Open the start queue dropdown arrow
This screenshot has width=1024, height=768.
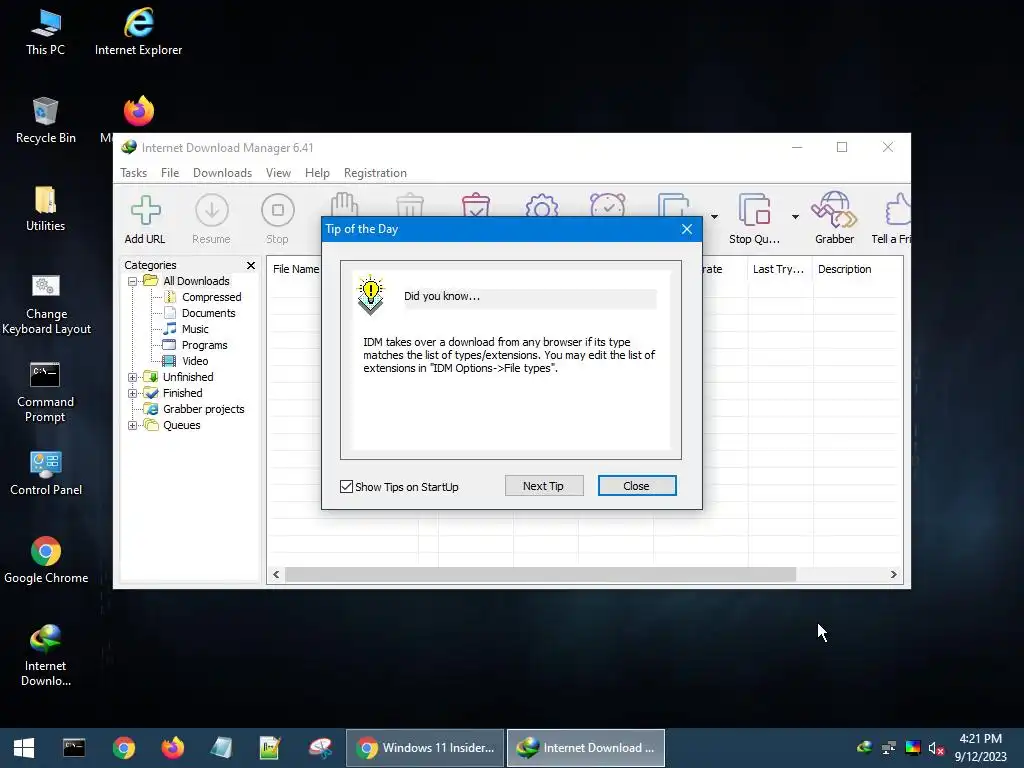(x=714, y=217)
